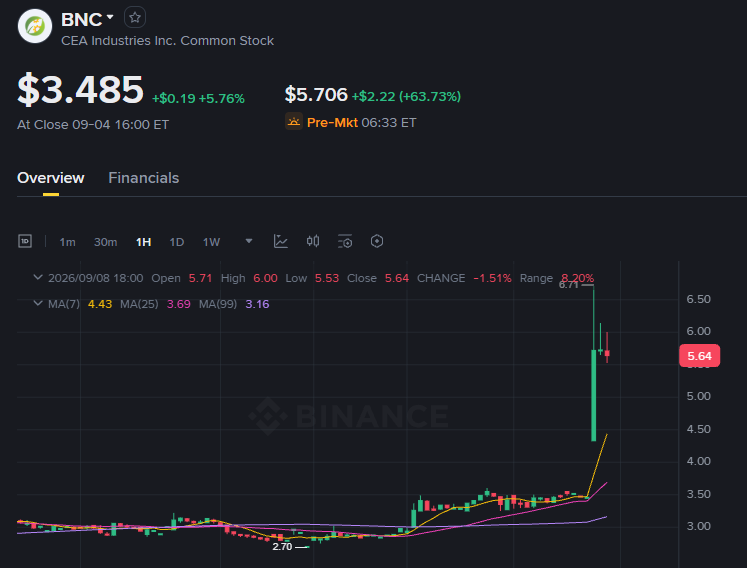Viewport: 747px width, 568px height.
Task: Click the current price label 5.64
Action: (x=699, y=356)
